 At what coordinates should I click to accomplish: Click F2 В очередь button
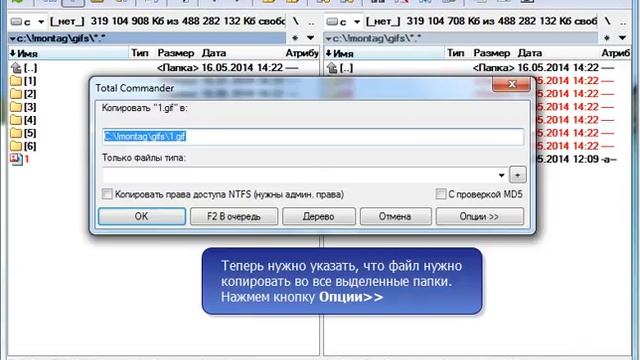click(234, 216)
